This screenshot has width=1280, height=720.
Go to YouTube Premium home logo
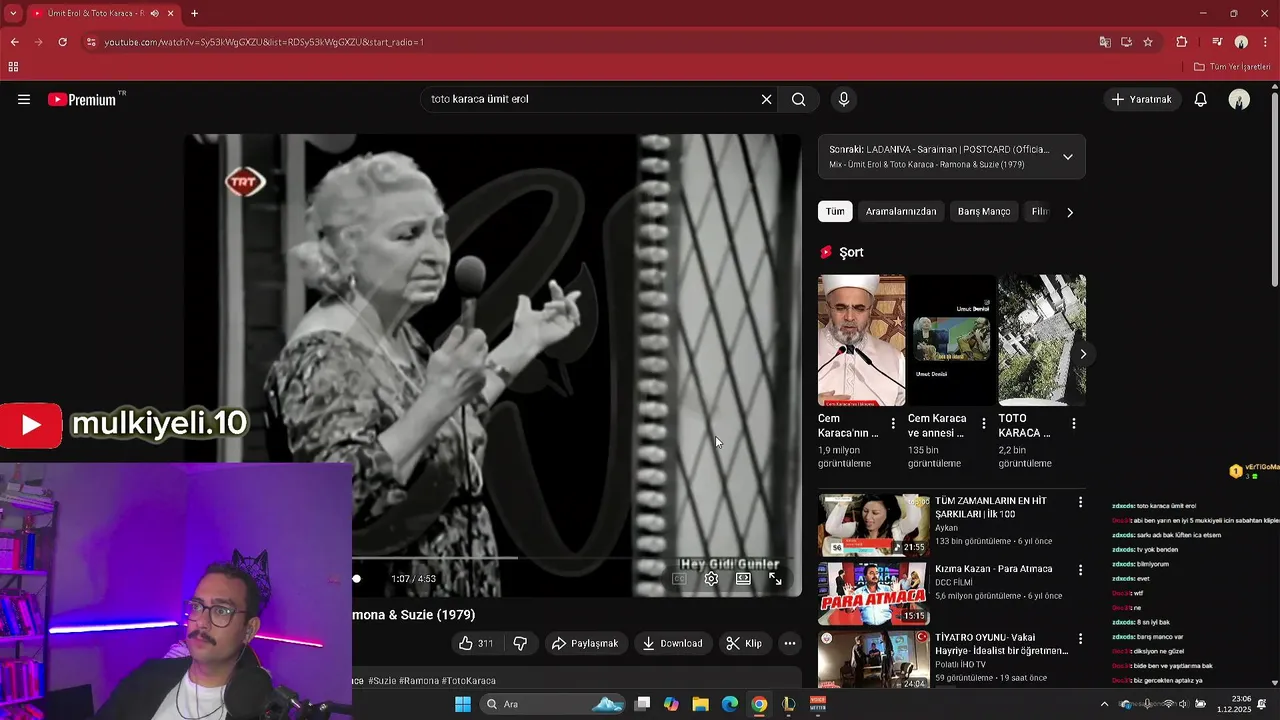tap(82, 99)
